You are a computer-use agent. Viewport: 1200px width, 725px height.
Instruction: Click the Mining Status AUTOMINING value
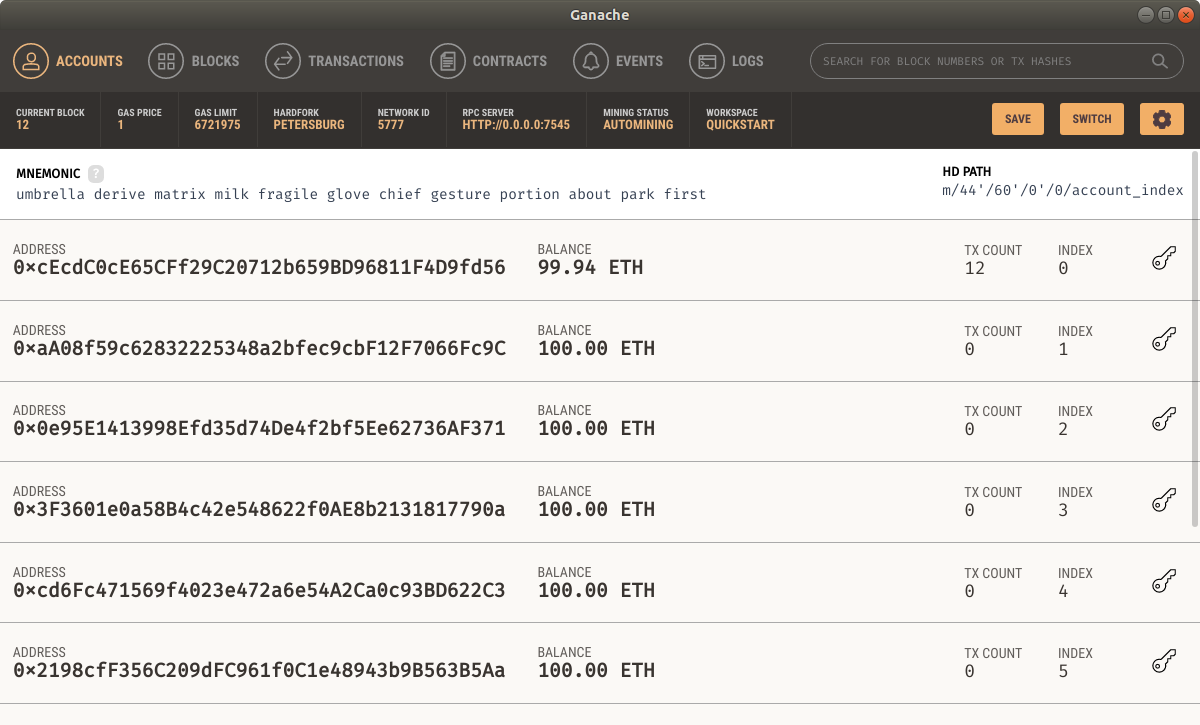tap(638, 125)
